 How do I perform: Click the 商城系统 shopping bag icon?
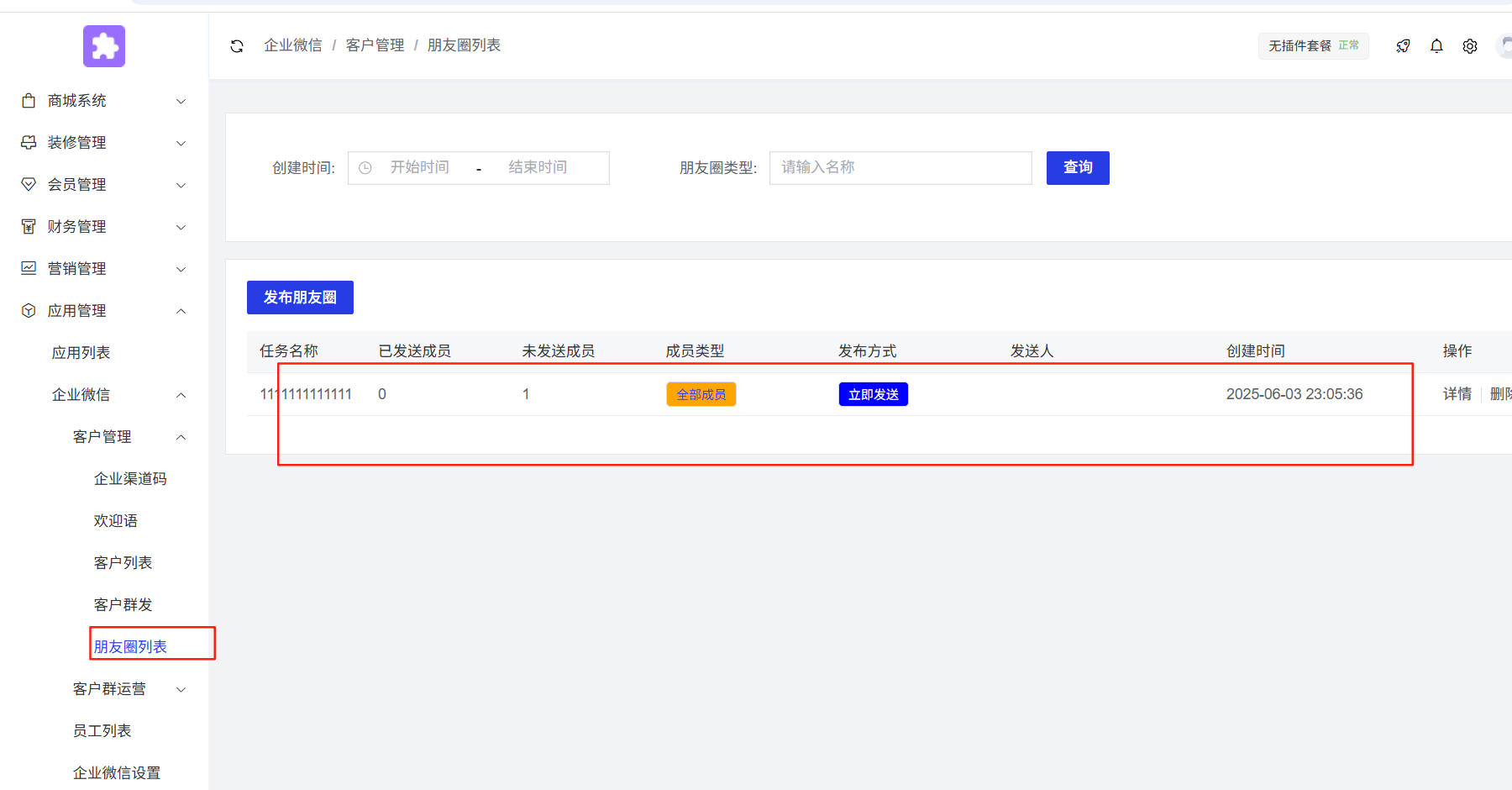point(28,100)
